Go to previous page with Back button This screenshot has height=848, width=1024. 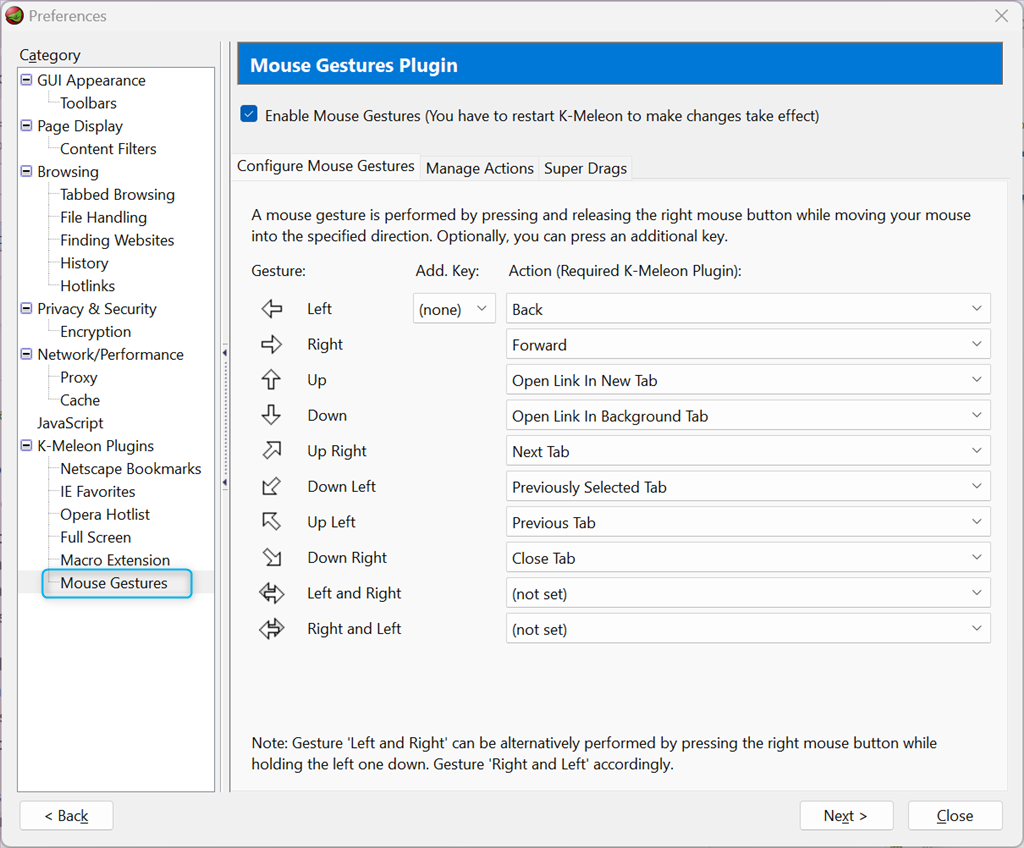coord(66,815)
